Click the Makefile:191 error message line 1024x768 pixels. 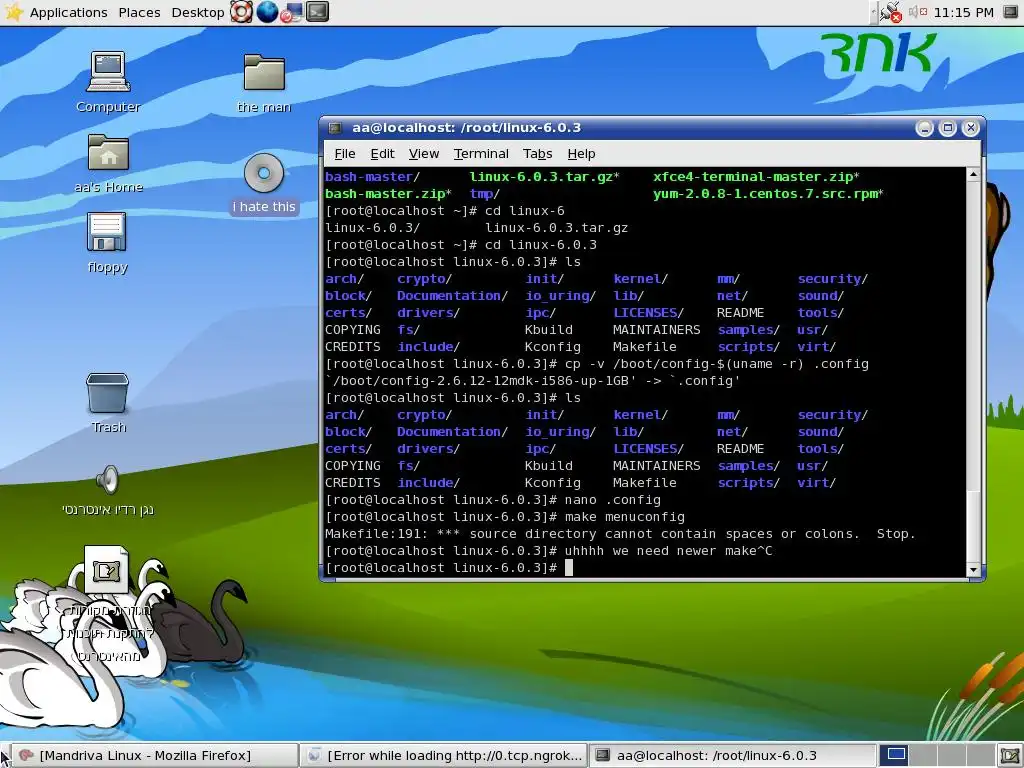[620, 534]
